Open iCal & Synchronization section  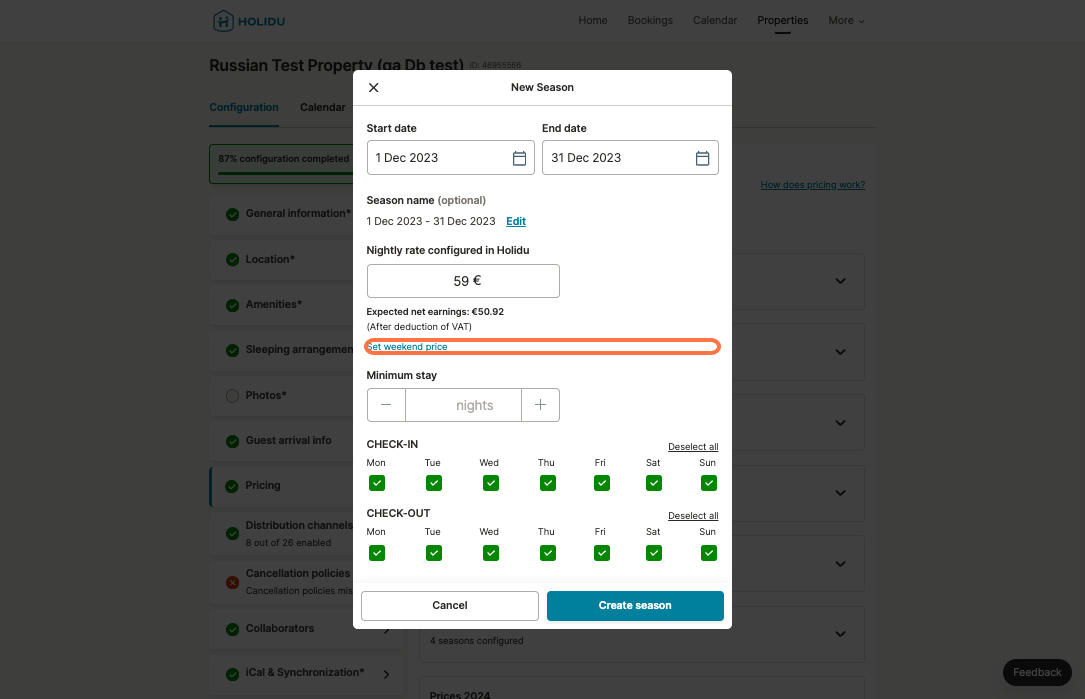click(x=307, y=673)
